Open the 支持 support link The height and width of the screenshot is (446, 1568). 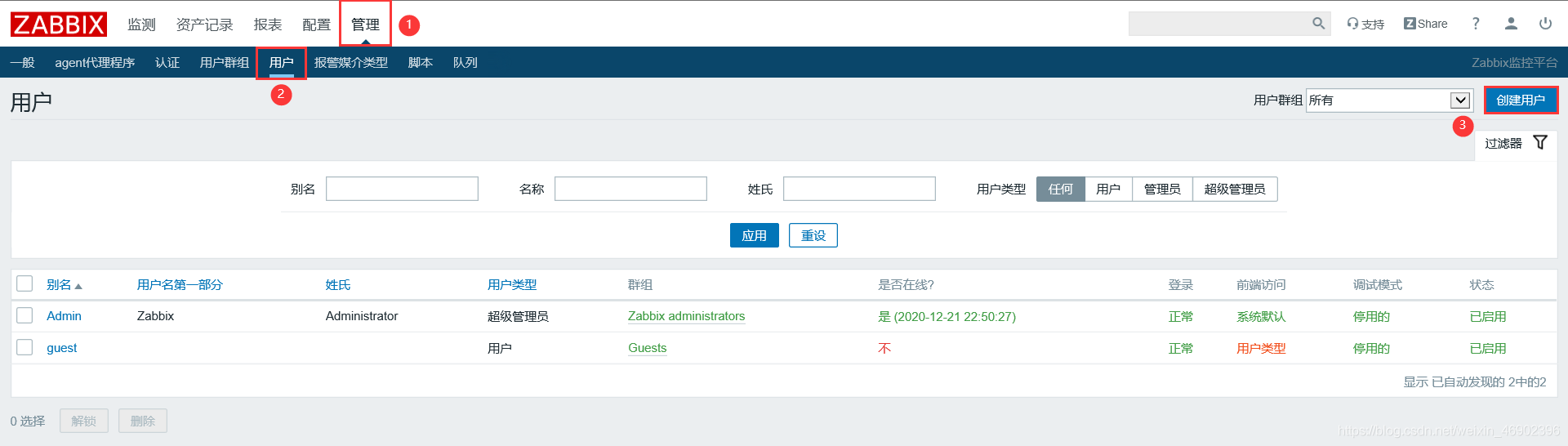[1365, 24]
